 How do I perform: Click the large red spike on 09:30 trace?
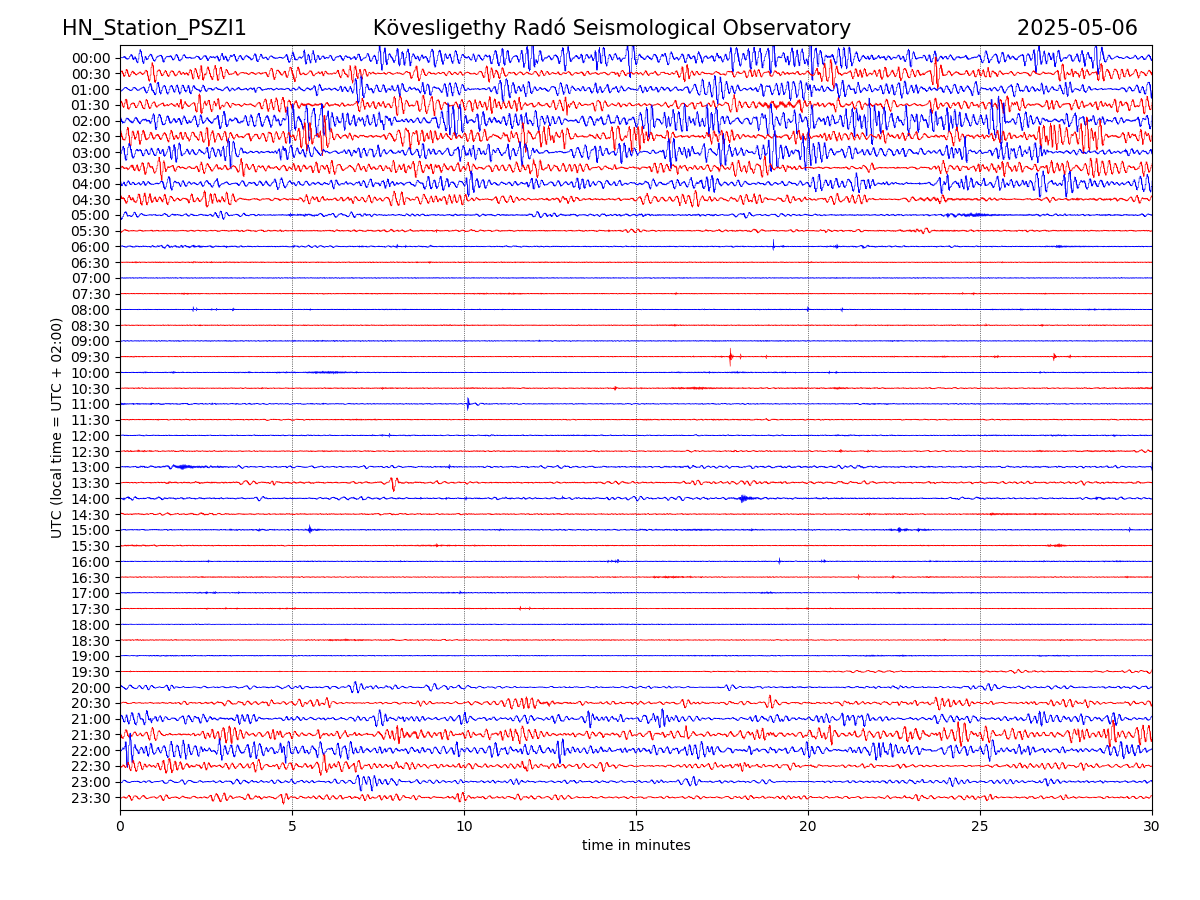coord(730,357)
